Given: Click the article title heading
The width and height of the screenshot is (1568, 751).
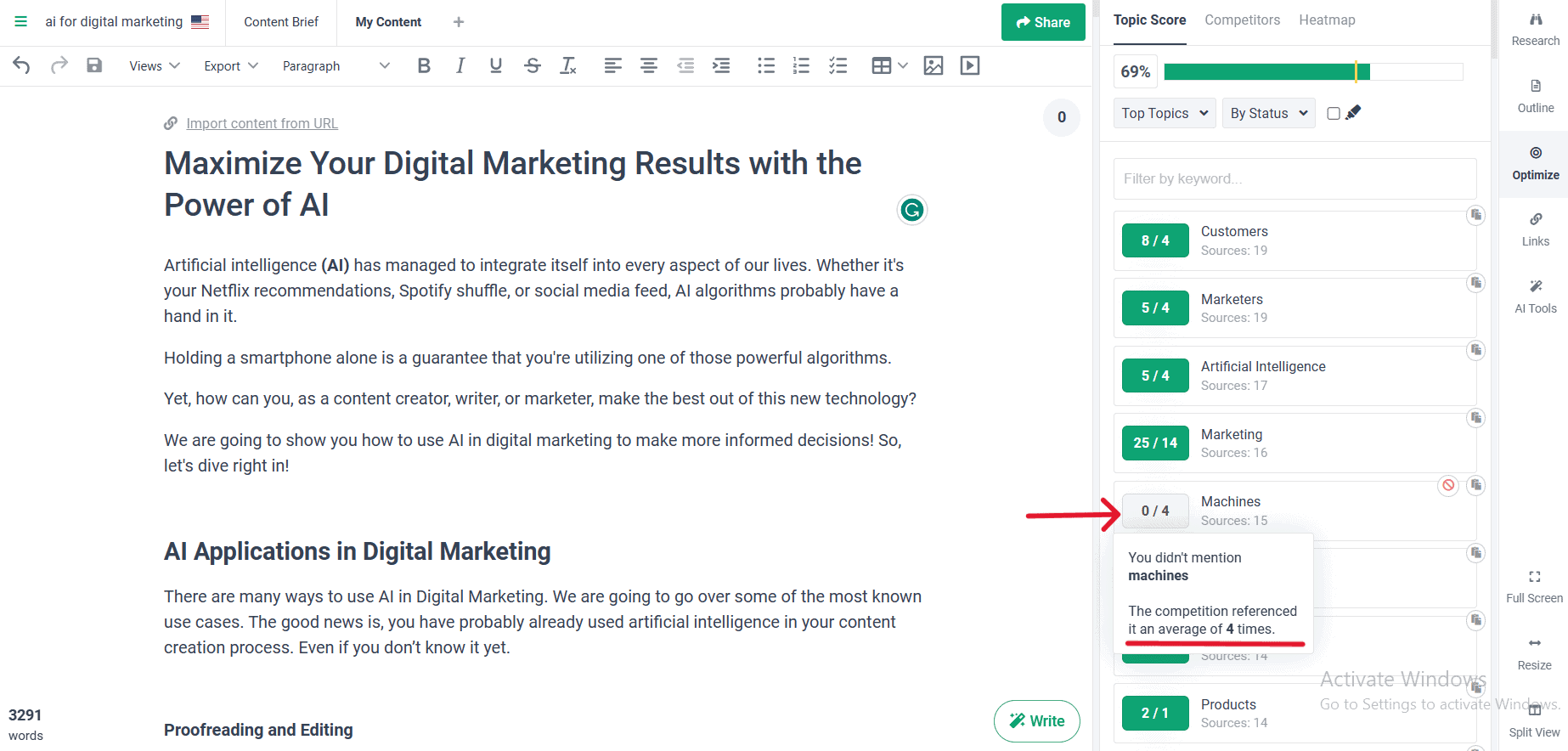Looking at the screenshot, I should pyautogui.click(x=513, y=184).
